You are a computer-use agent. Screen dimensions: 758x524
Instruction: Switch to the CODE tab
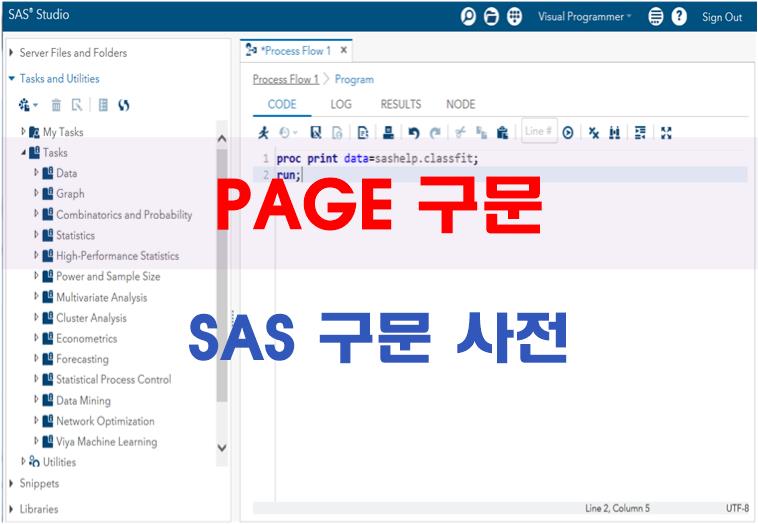point(282,104)
